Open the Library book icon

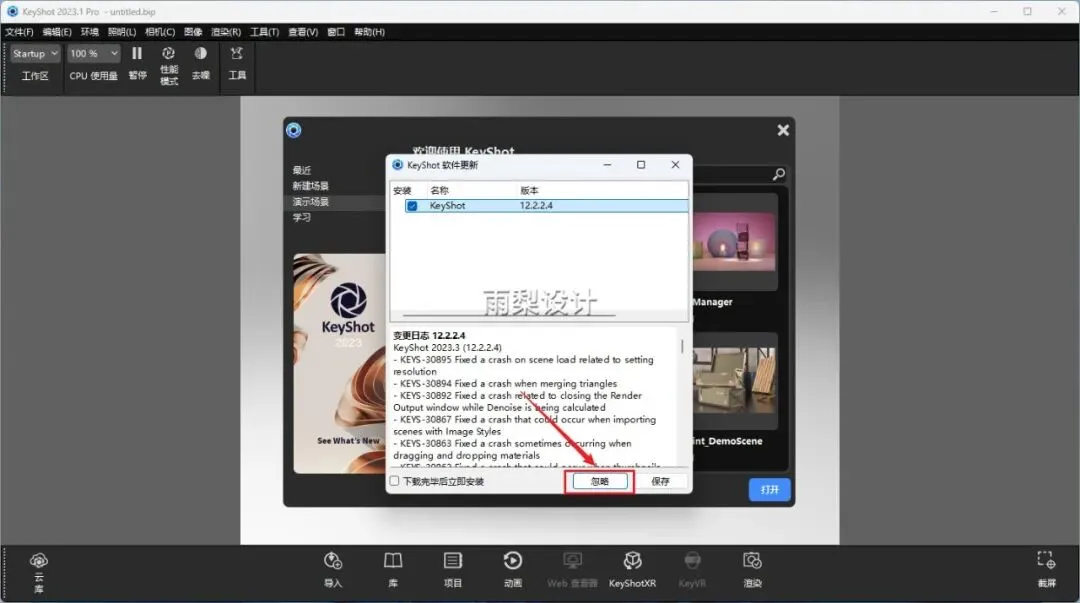[393, 560]
